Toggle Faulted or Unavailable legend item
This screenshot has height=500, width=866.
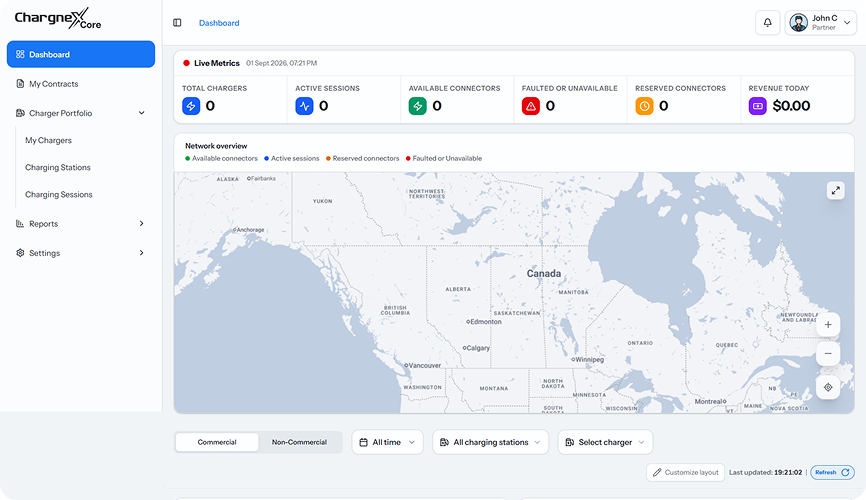(x=444, y=159)
